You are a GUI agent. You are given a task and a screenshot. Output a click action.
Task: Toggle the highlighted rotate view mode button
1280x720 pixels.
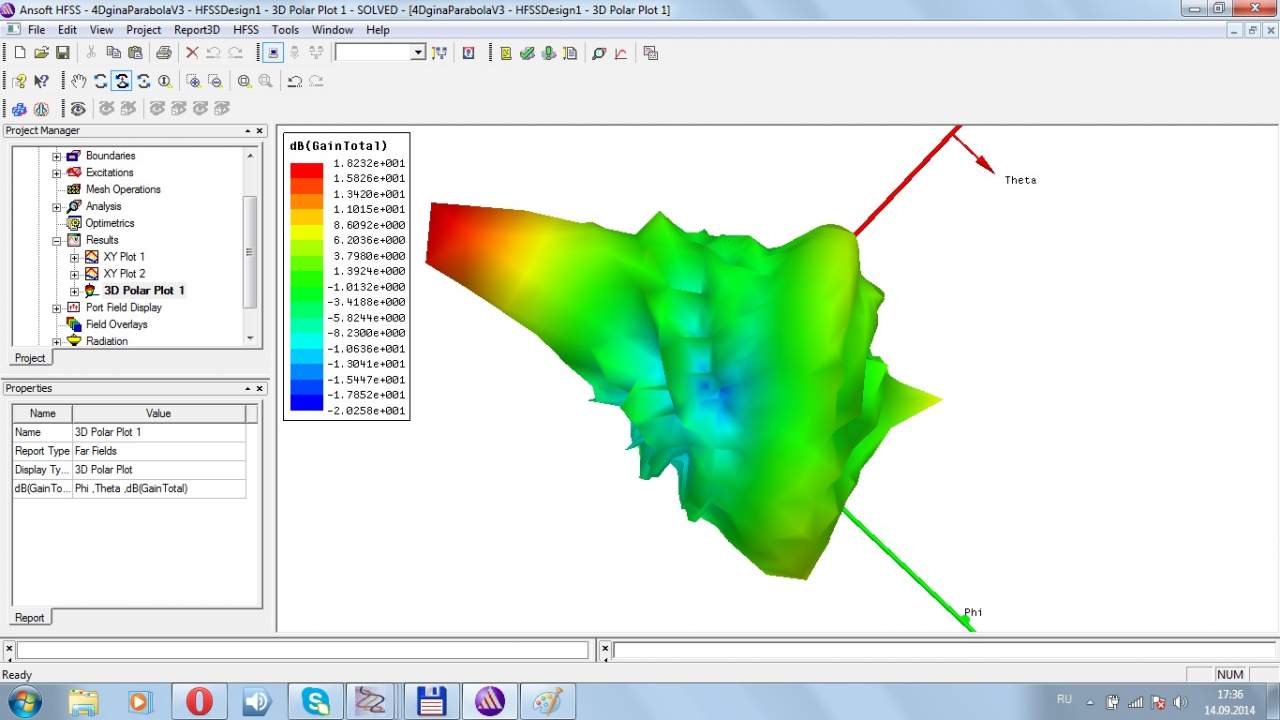[122, 81]
